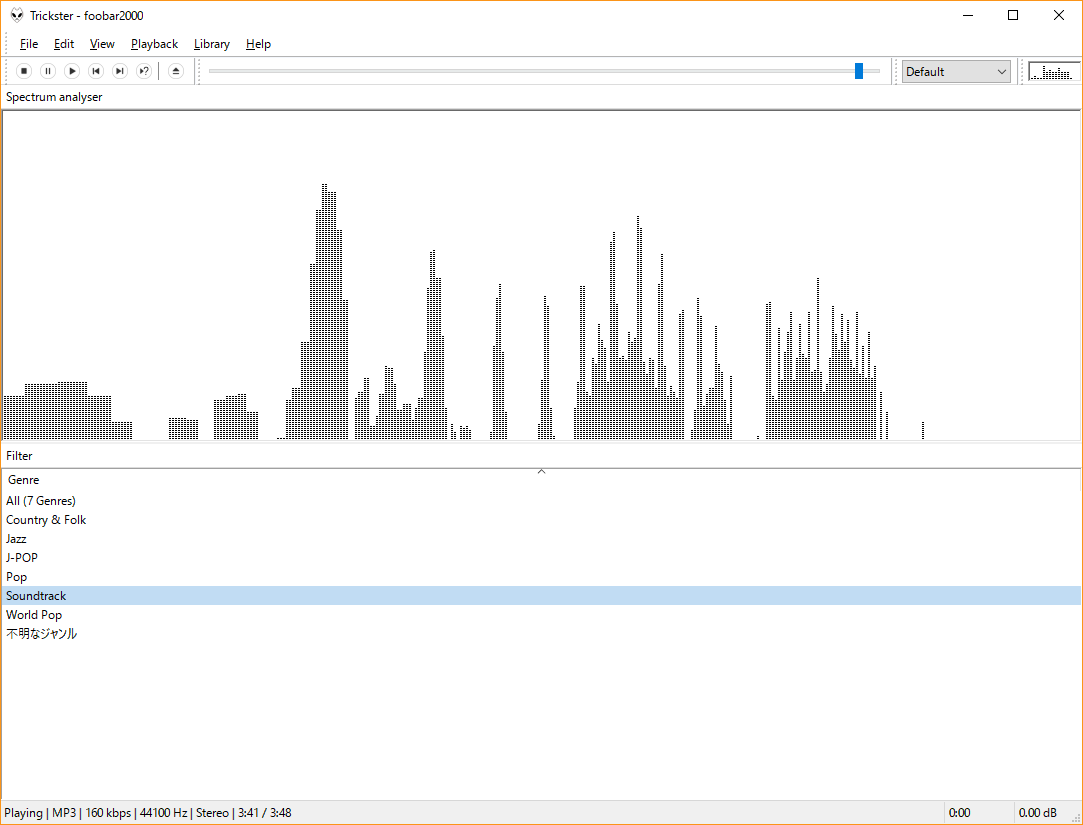
Task: Open the Library menu
Action: (x=211, y=44)
